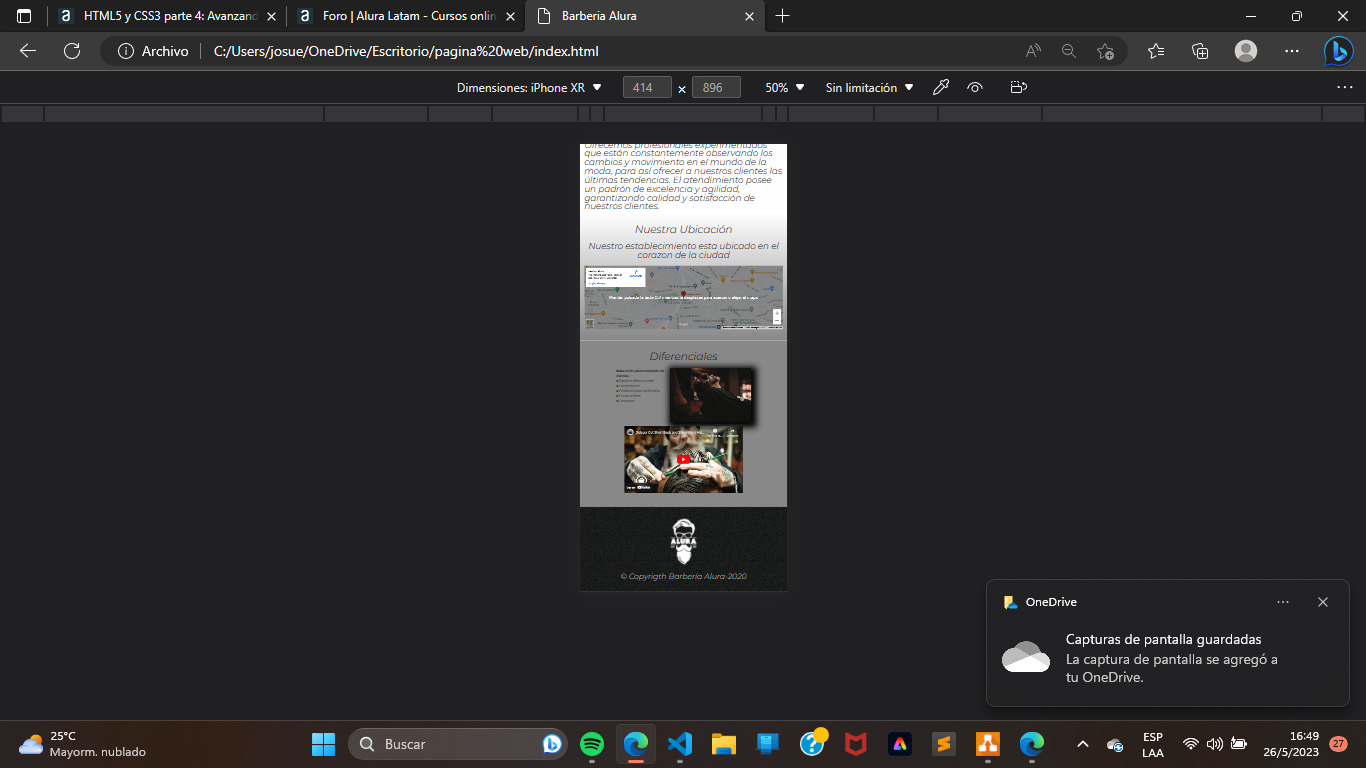Dismiss the OneDrive notification
This screenshot has width=1366, height=768.
coord(1323,602)
